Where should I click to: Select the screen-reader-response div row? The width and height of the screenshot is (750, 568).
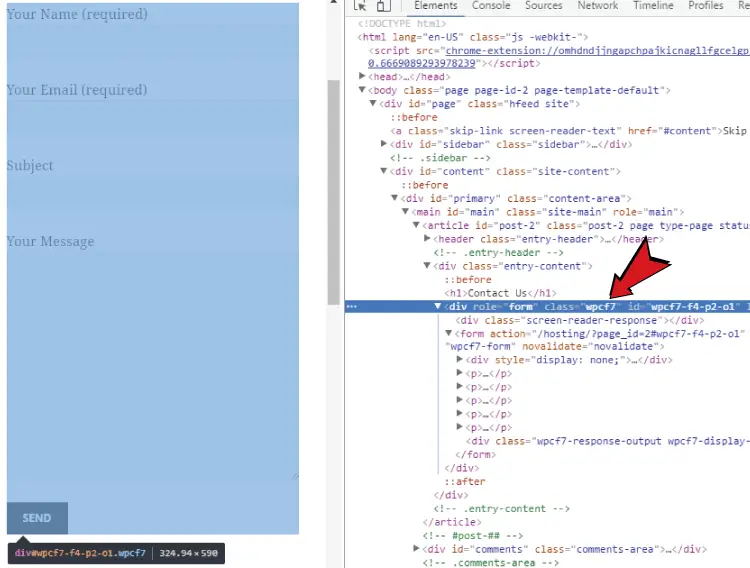click(580, 320)
